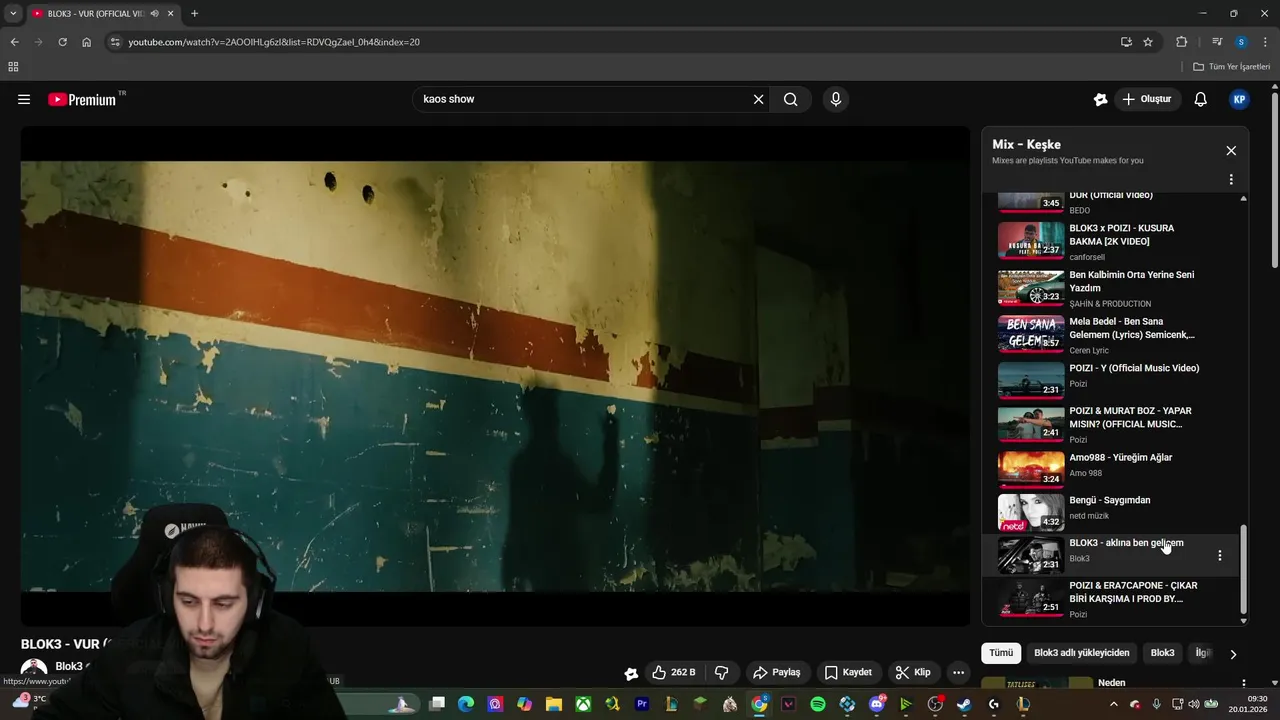
Task: Show hidden system tray icons
Action: (1114, 704)
